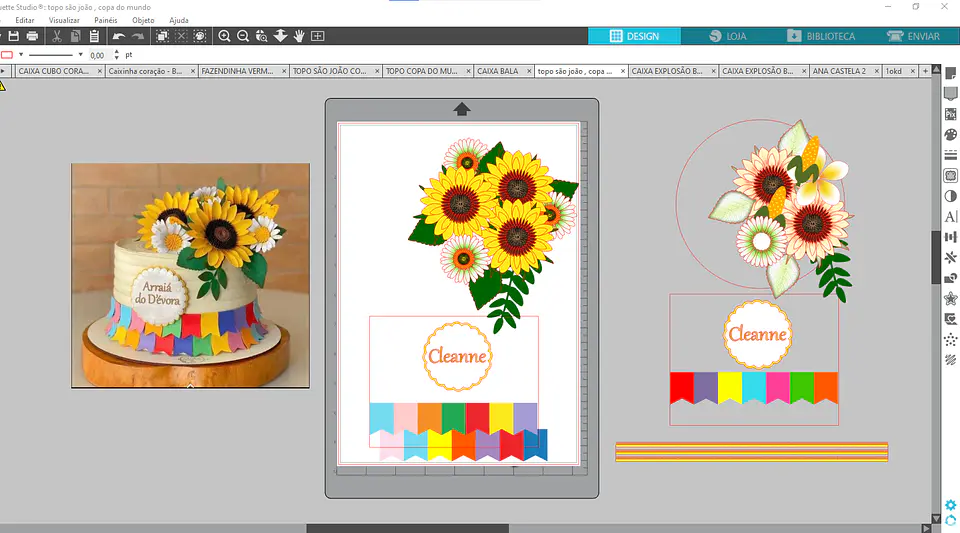Open the Sticker/heart panel icon

coord(950,319)
